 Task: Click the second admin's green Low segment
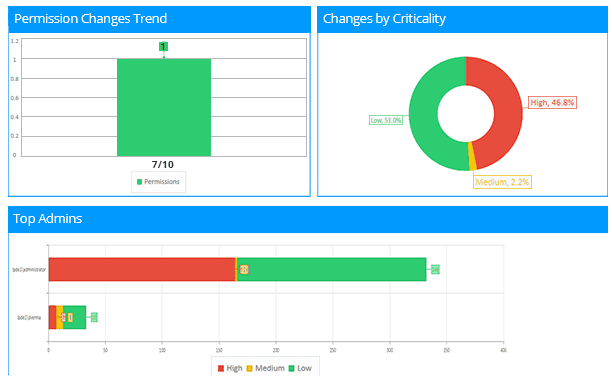point(75,317)
